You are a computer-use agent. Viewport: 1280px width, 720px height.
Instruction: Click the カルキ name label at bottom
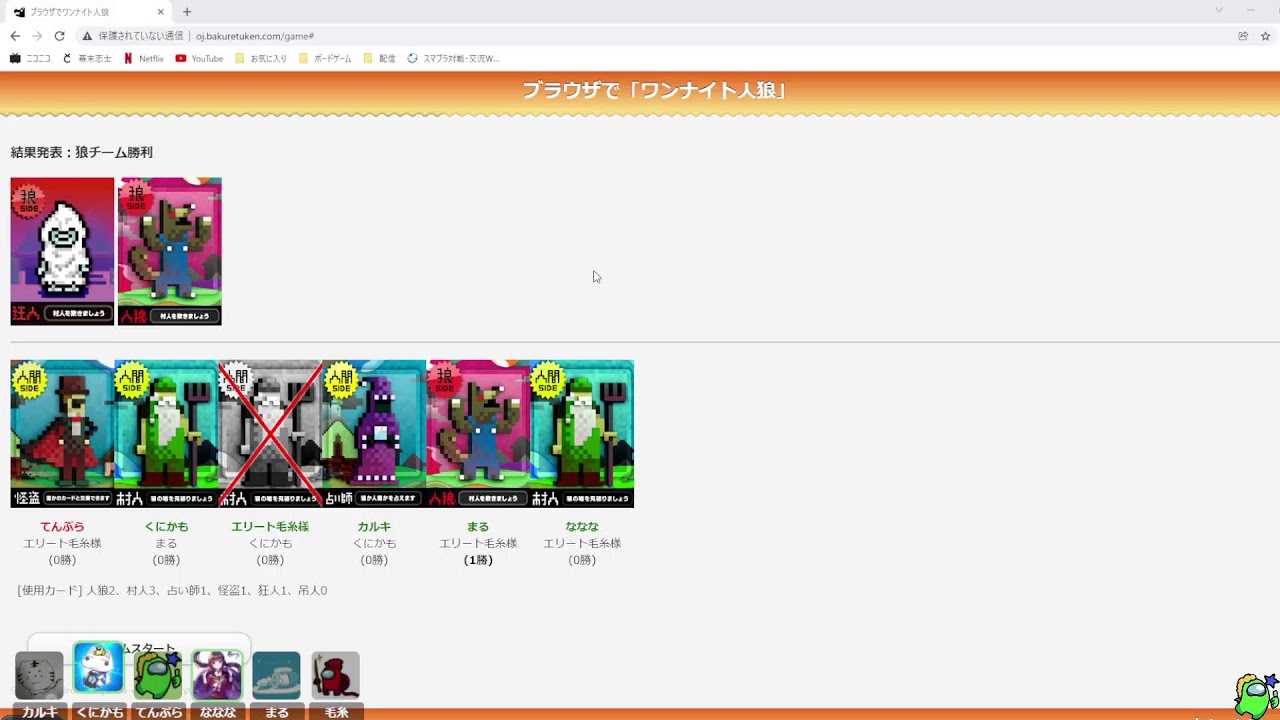[x=40, y=712]
